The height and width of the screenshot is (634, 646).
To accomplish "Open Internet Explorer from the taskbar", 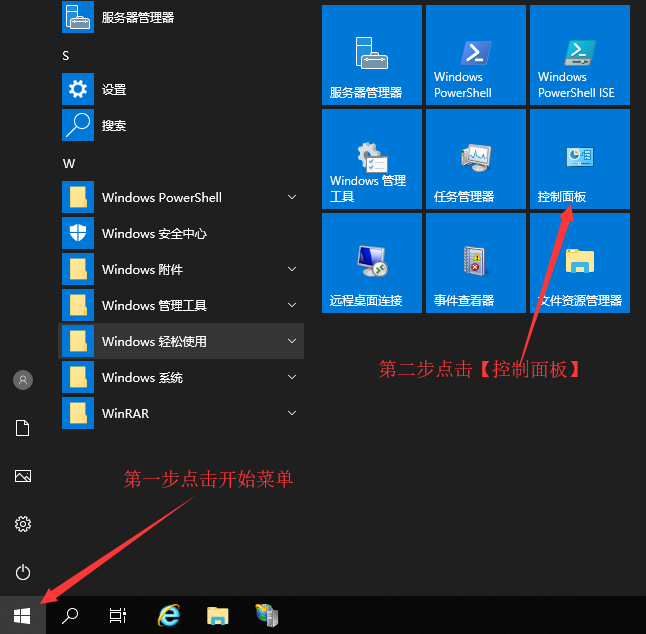I will click(169, 616).
